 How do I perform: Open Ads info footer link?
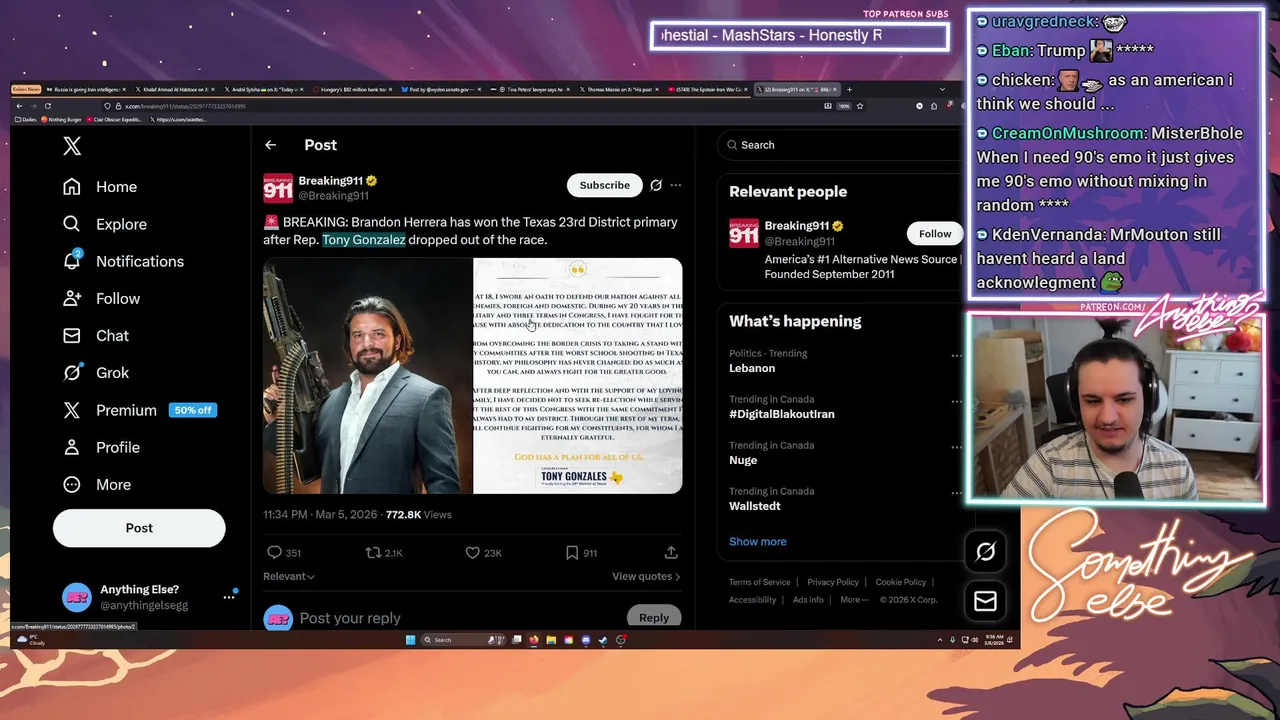(x=808, y=599)
